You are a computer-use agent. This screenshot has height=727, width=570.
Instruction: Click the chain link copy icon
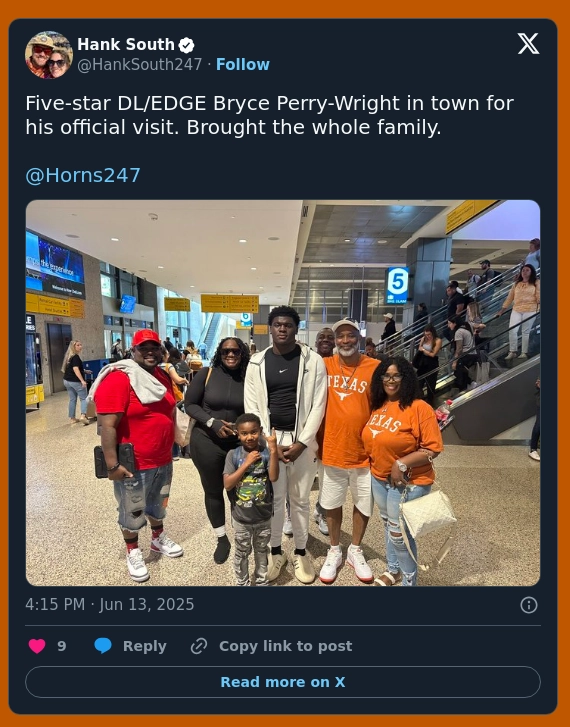(x=199, y=646)
